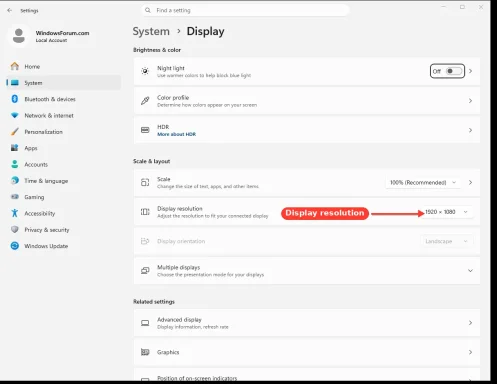Click the 'Scale & layout' heading
497x384 pixels.
pos(152,161)
